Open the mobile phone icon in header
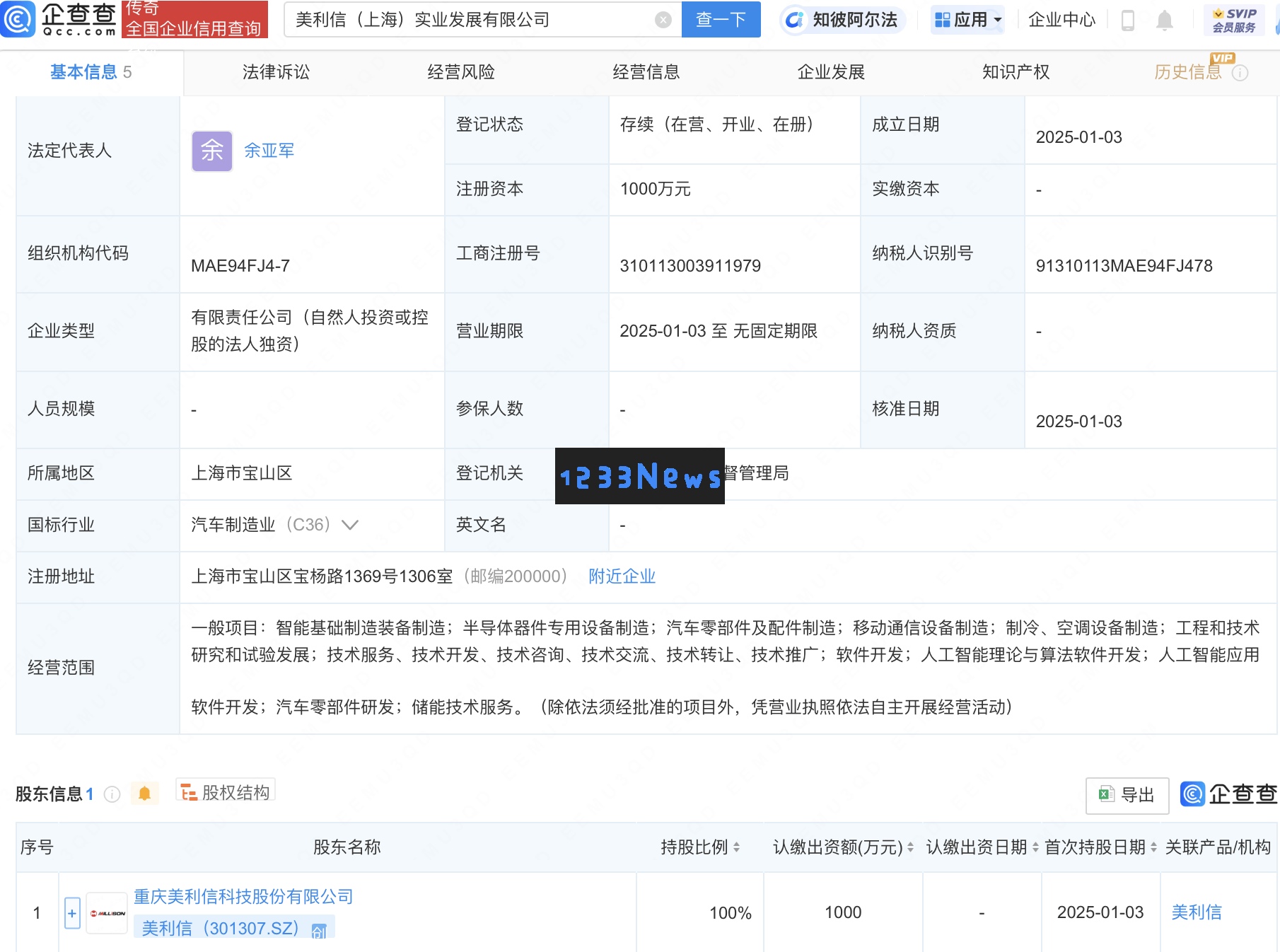The width and height of the screenshot is (1280, 952). tap(1128, 21)
